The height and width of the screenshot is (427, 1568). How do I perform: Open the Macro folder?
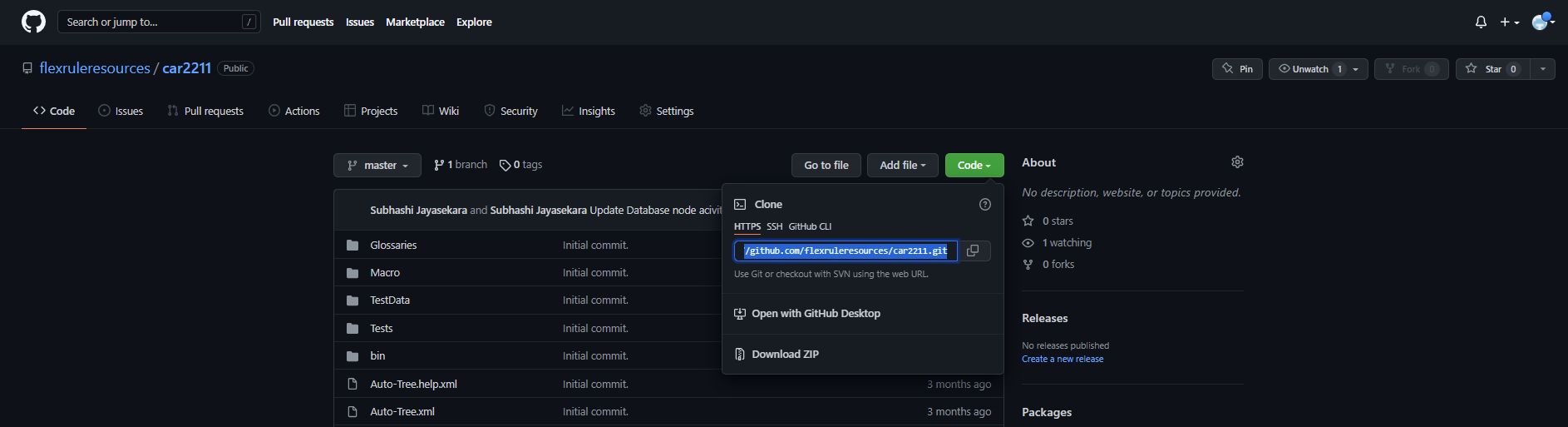pos(385,273)
